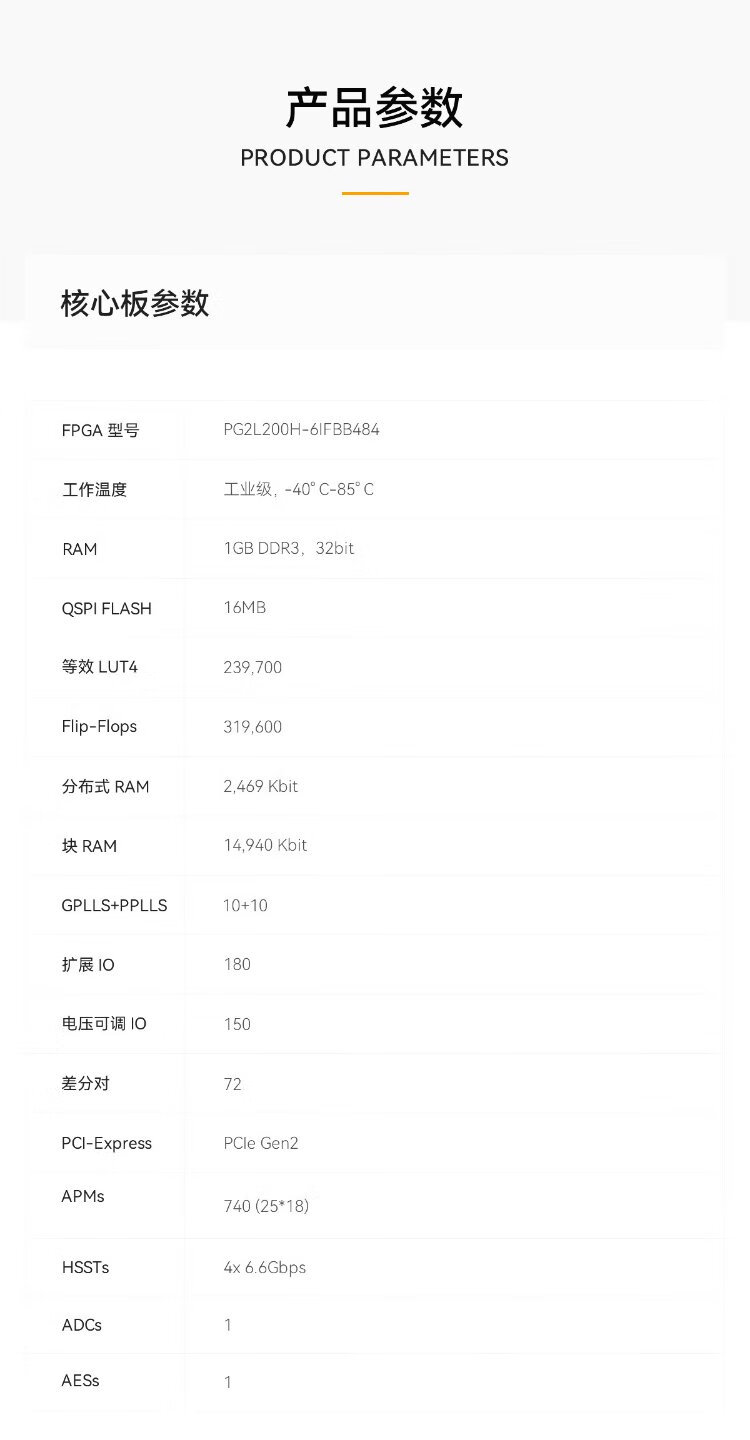This screenshot has height=1440, width=750.
Task: Click the 4x 6.6Gbps HSSTs value
Action: 264,1267
